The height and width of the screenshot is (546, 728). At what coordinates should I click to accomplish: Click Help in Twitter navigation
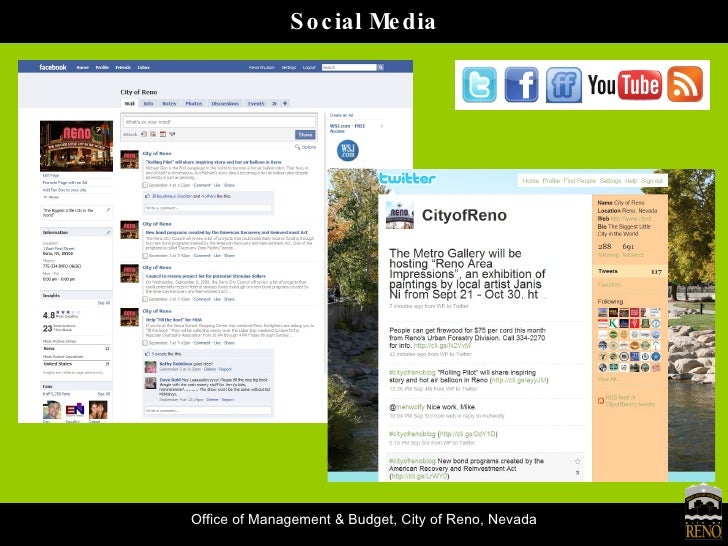click(630, 181)
